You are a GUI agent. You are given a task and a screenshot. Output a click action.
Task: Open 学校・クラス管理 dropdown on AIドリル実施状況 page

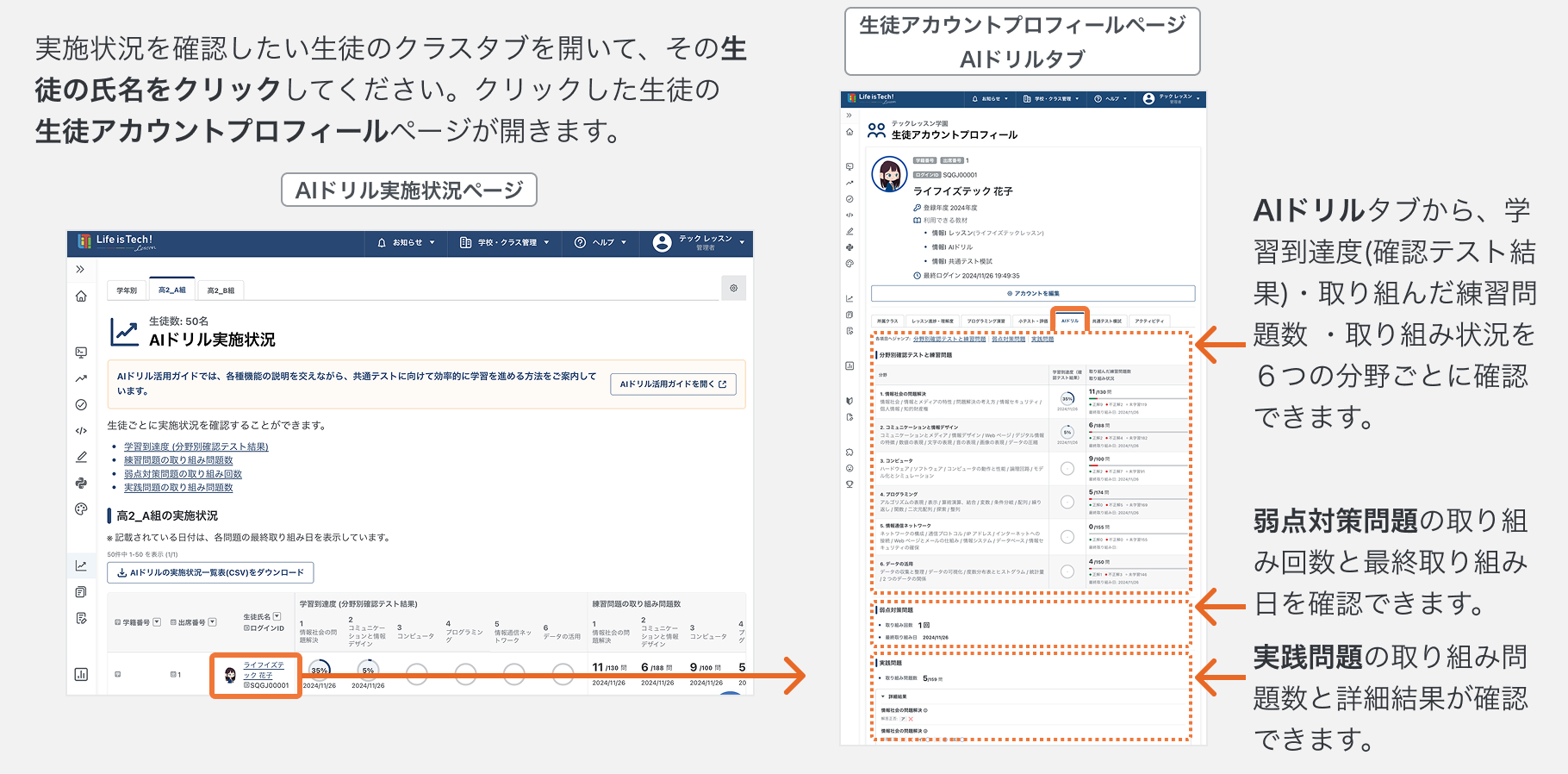[504, 243]
